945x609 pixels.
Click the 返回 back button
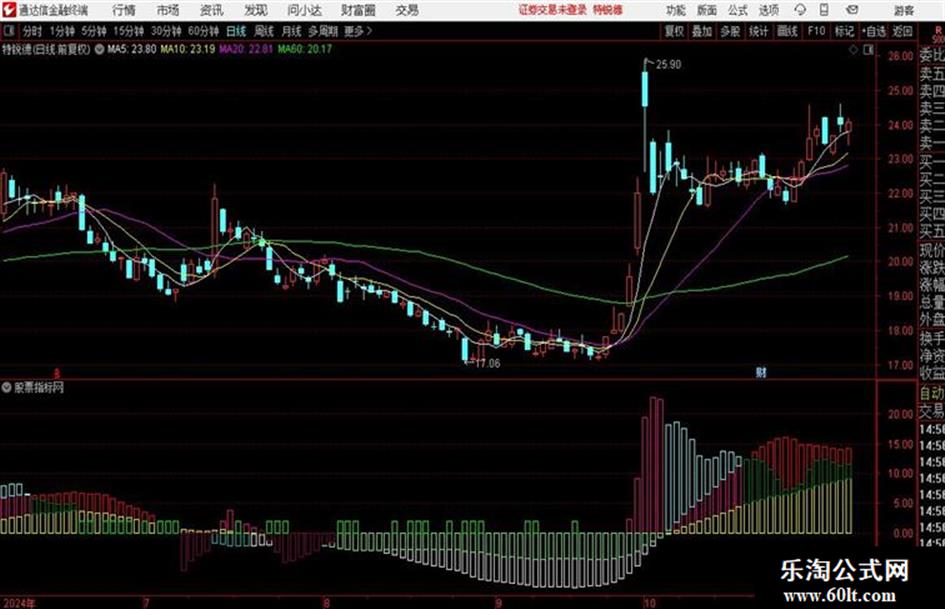(x=902, y=31)
